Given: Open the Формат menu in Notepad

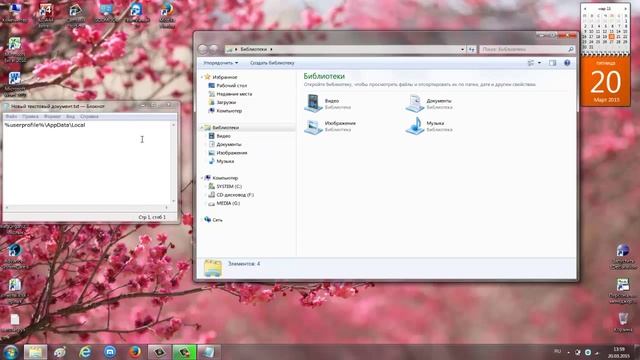Looking at the screenshot, I should pos(52,116).
